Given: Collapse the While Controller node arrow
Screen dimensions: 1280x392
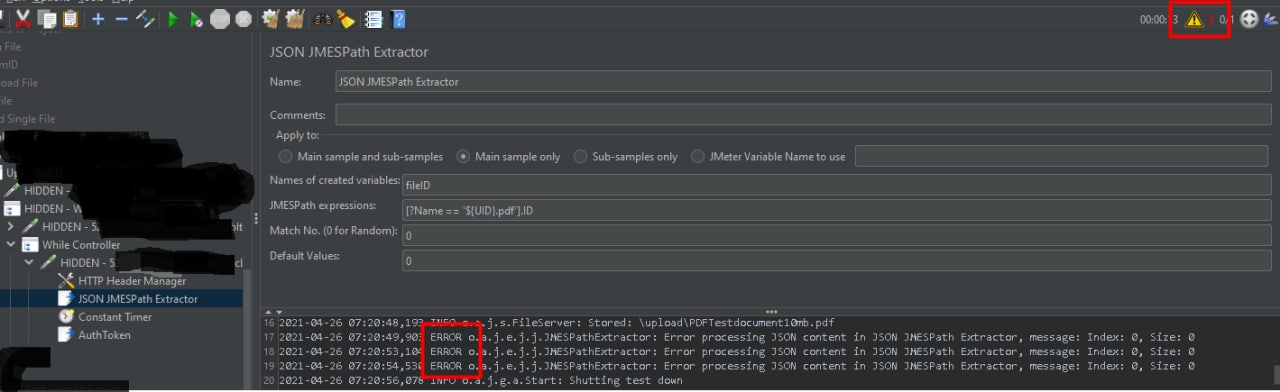Looking at the screenshot, I should point(11,245).
